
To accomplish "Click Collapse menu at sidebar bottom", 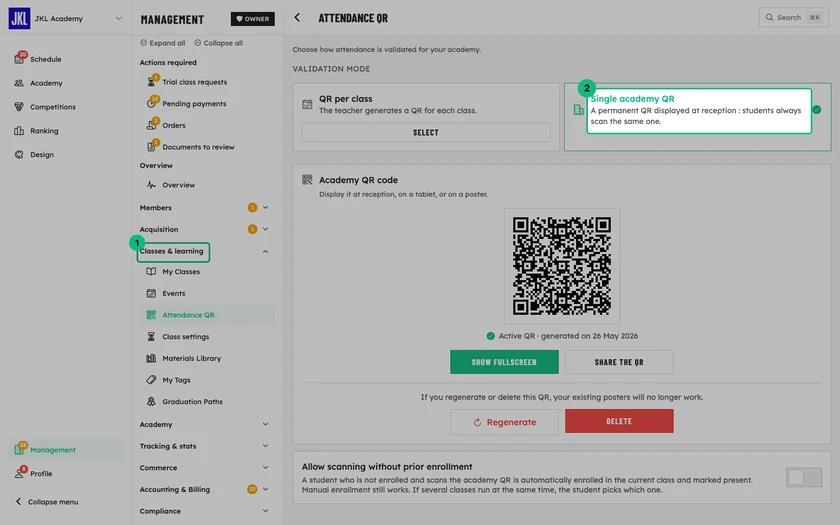I will 47,501.
